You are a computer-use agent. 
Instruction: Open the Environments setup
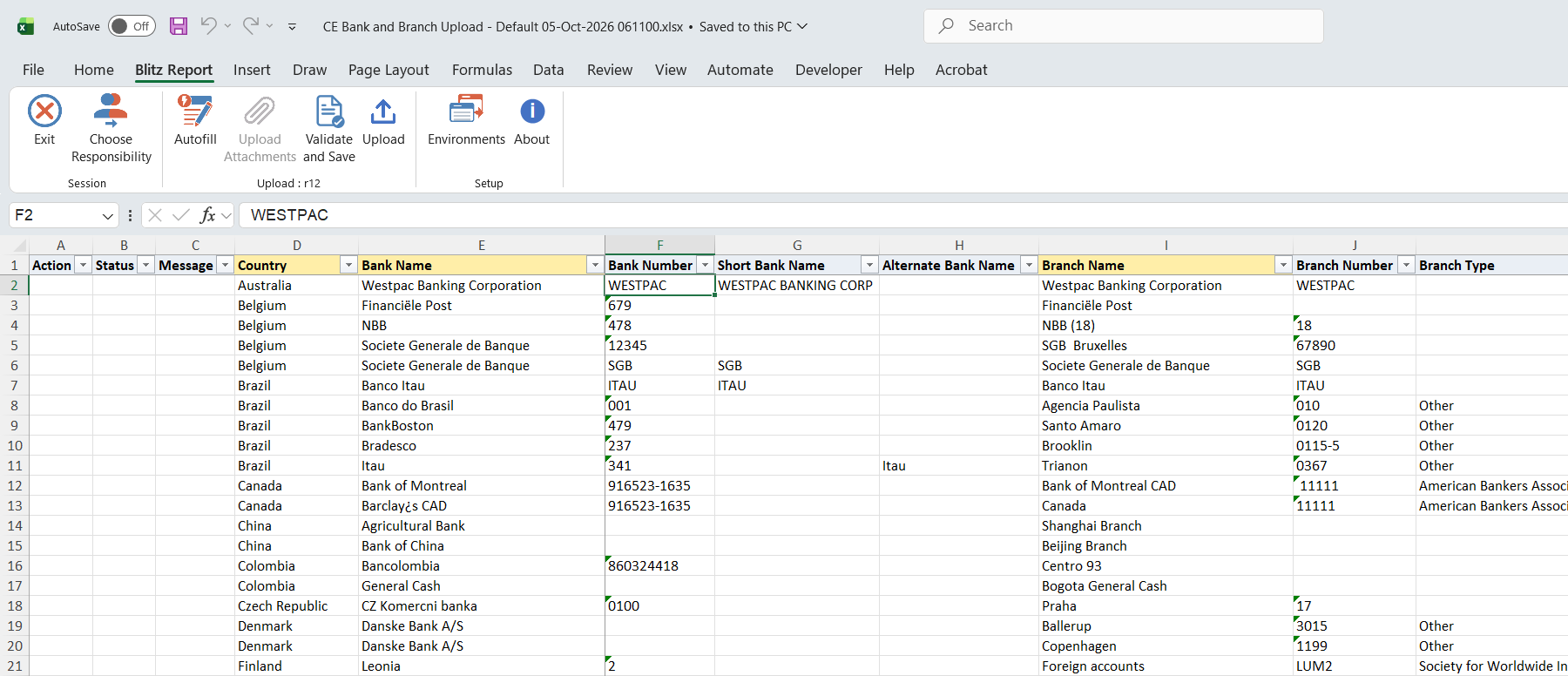[x=466, y=119]
